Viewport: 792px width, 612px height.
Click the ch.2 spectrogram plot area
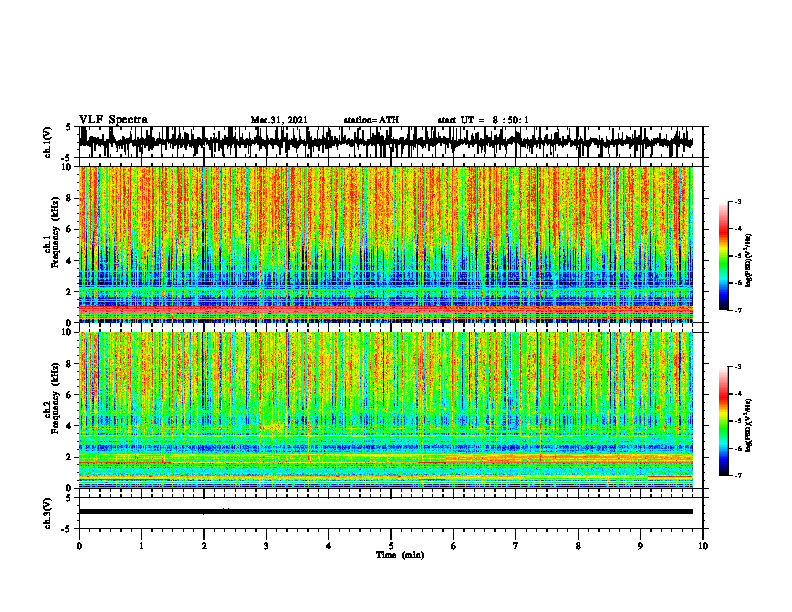(x=385, y=410)
